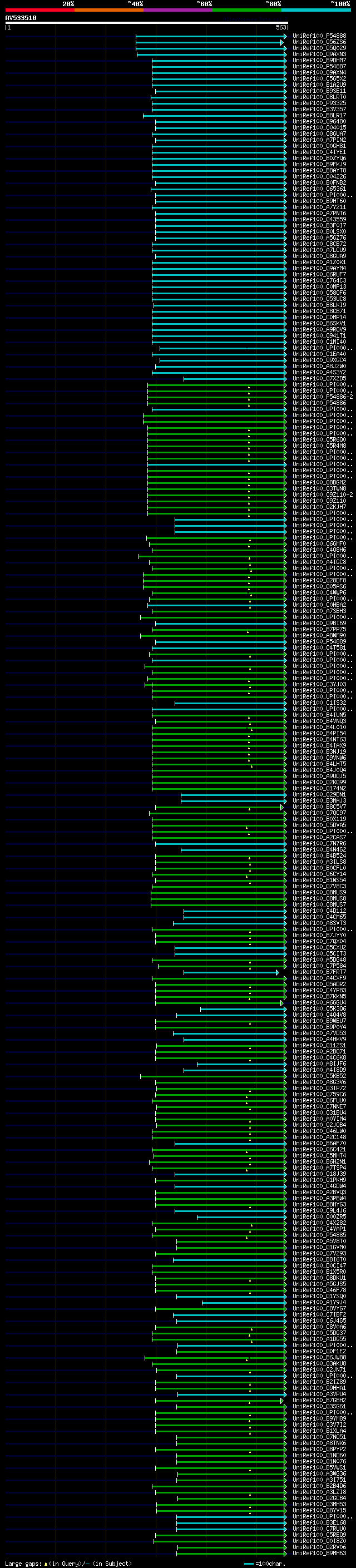Open hit UniRef100_B8C5V7

coord(319,807)
